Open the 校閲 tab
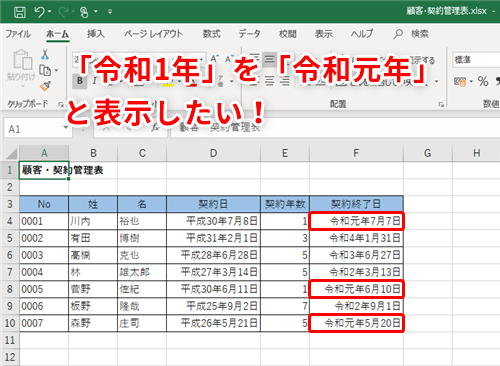This screenshot has height=366, width=500. click(x=288, y=34)
